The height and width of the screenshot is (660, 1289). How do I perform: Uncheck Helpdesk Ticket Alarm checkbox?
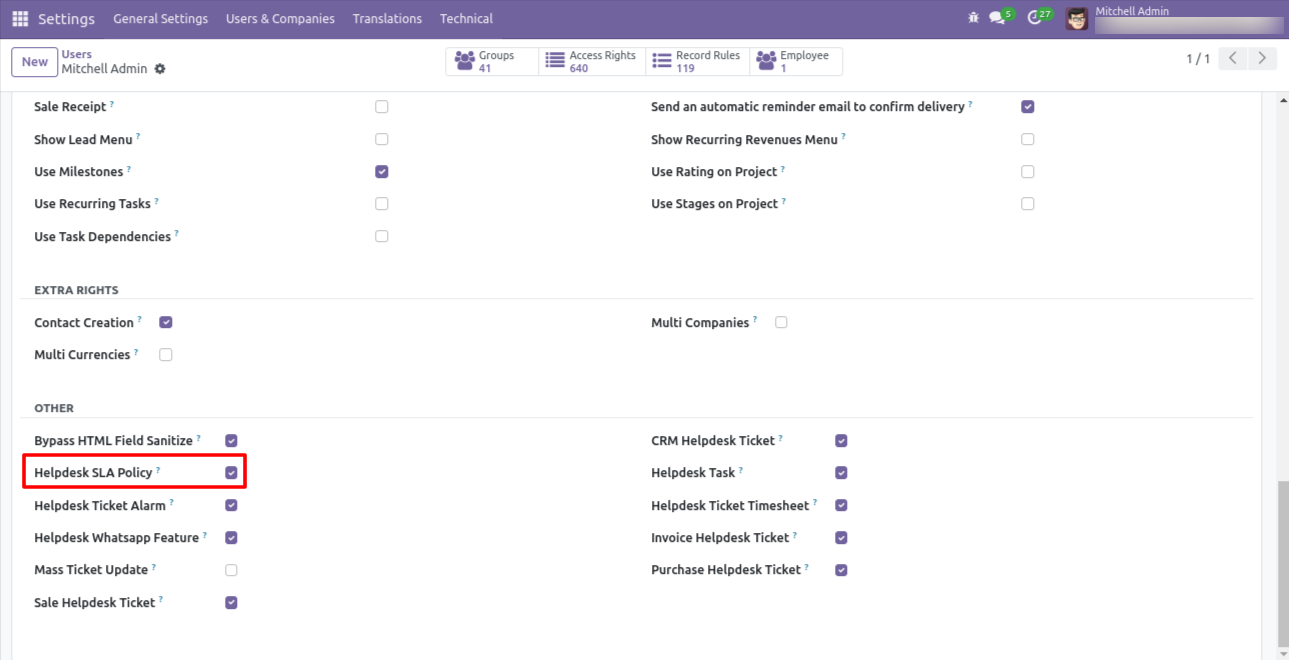tap(231, 505)
